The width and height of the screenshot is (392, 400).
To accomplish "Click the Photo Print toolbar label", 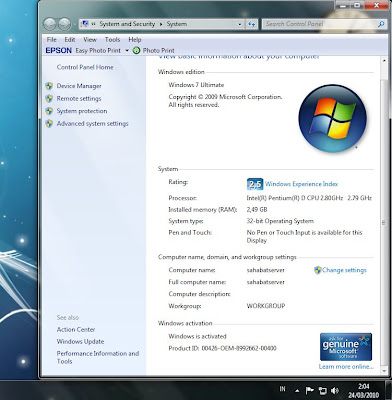I will coord(159,50).
